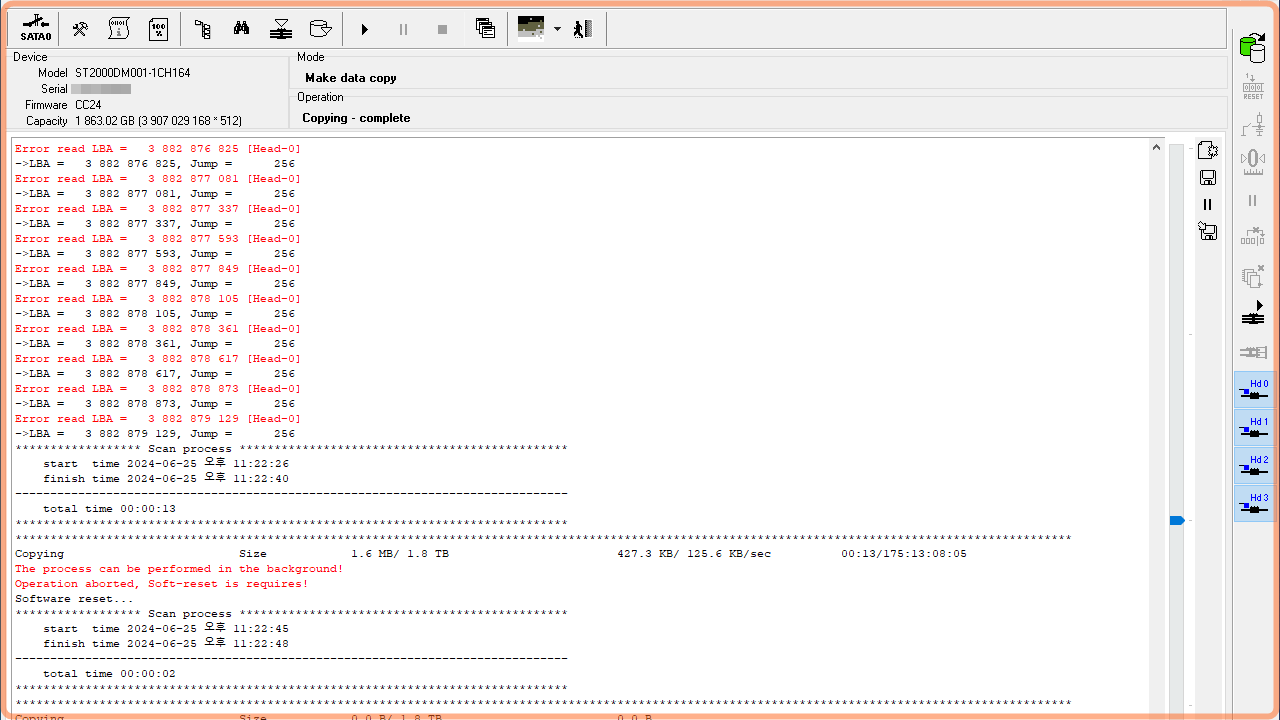Click the greyed pause icon in right sidebar
Viewport: 1280px width, 720px height.
click(1253, 201)
